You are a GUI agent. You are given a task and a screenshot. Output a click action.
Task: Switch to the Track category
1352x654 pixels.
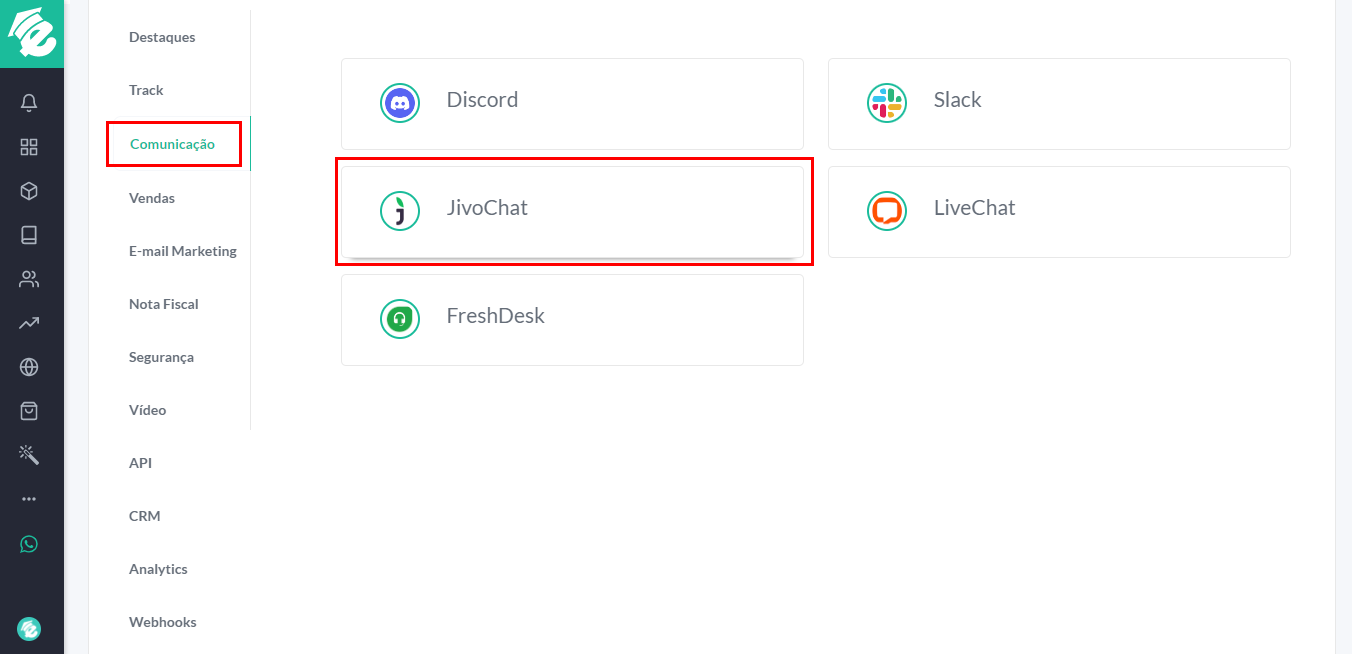point(146,89)
